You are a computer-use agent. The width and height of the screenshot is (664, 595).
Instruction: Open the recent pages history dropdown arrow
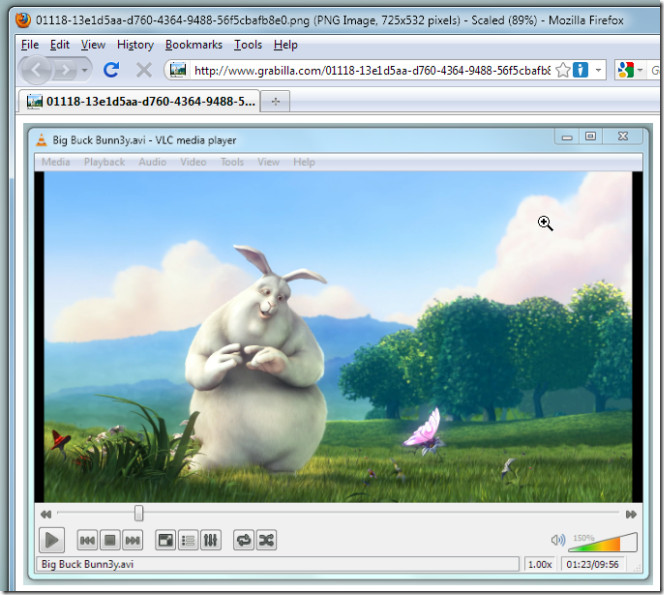coord(84,70)
